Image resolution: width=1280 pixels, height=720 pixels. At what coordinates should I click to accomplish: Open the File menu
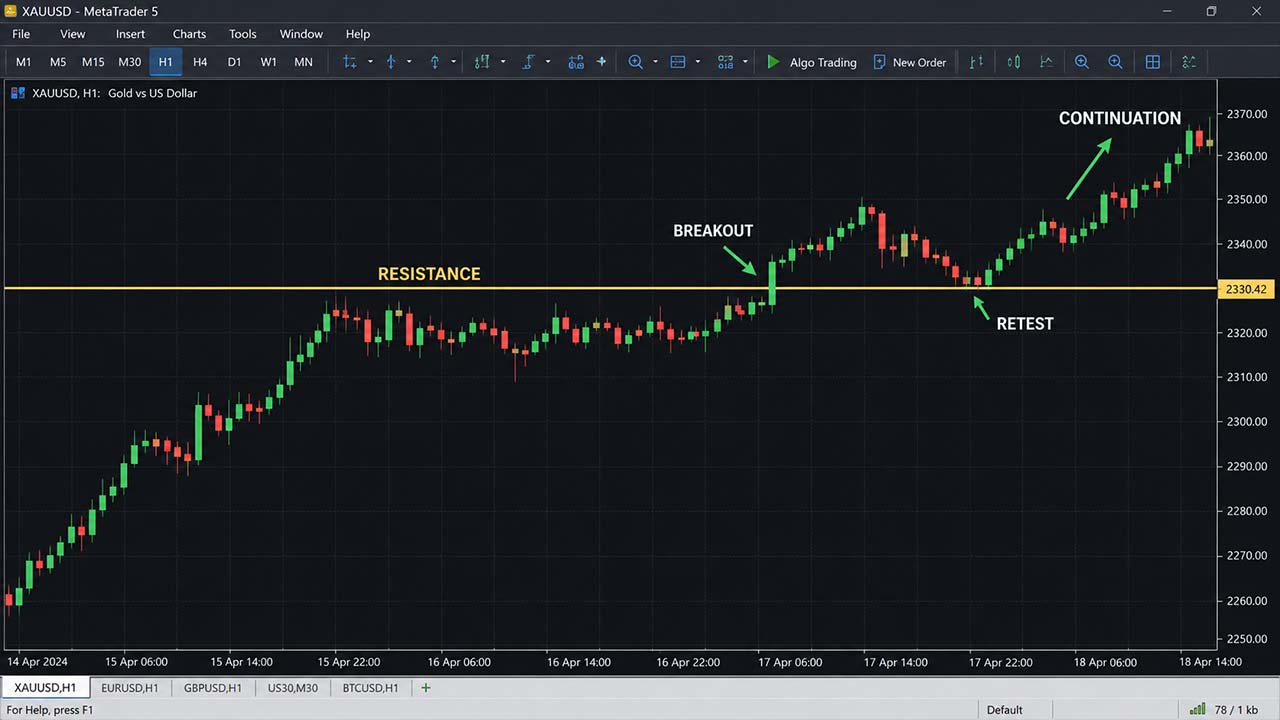[x=21, y=34]
